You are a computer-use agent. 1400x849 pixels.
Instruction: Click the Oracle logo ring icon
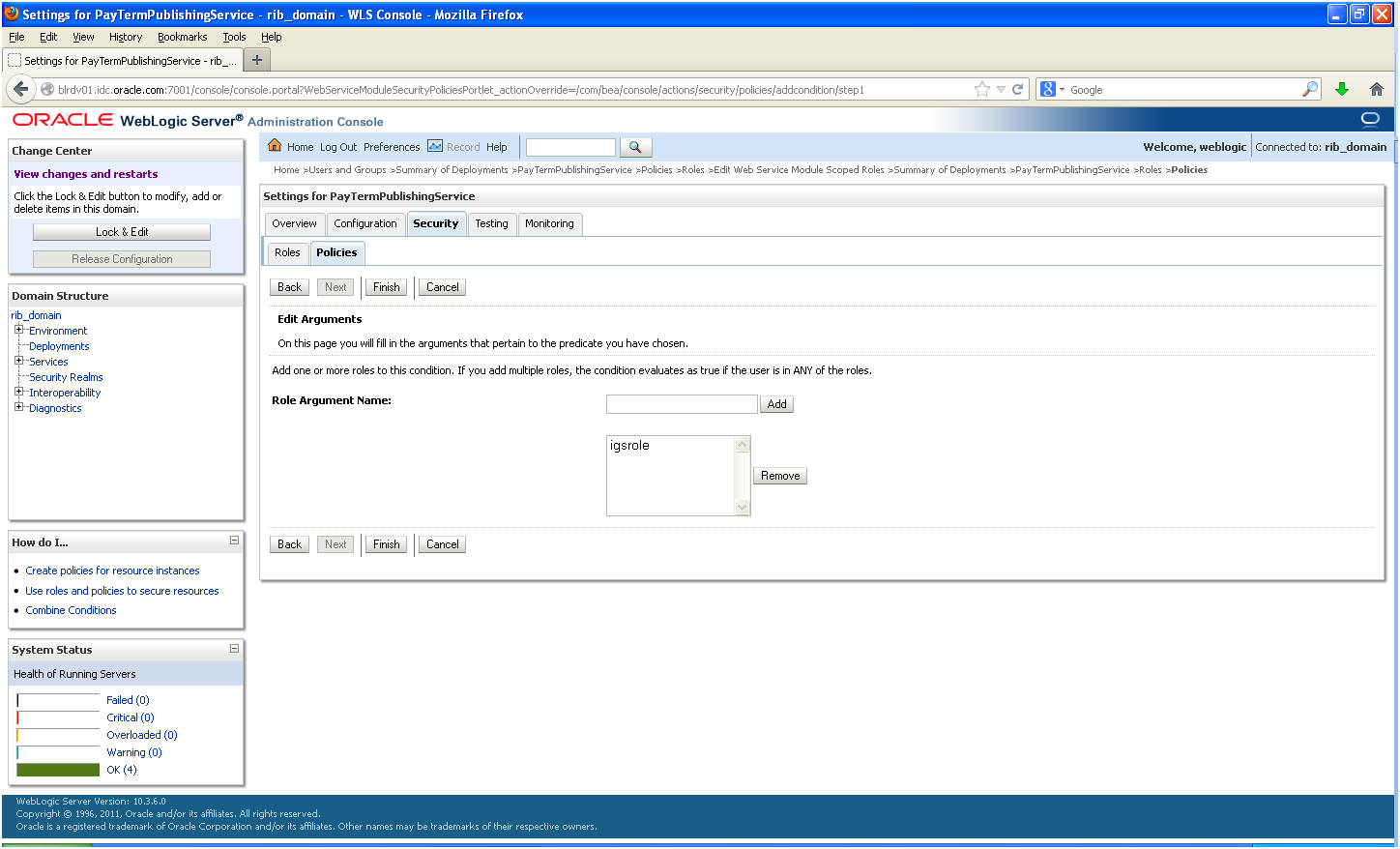click(x=1370, y=119)
